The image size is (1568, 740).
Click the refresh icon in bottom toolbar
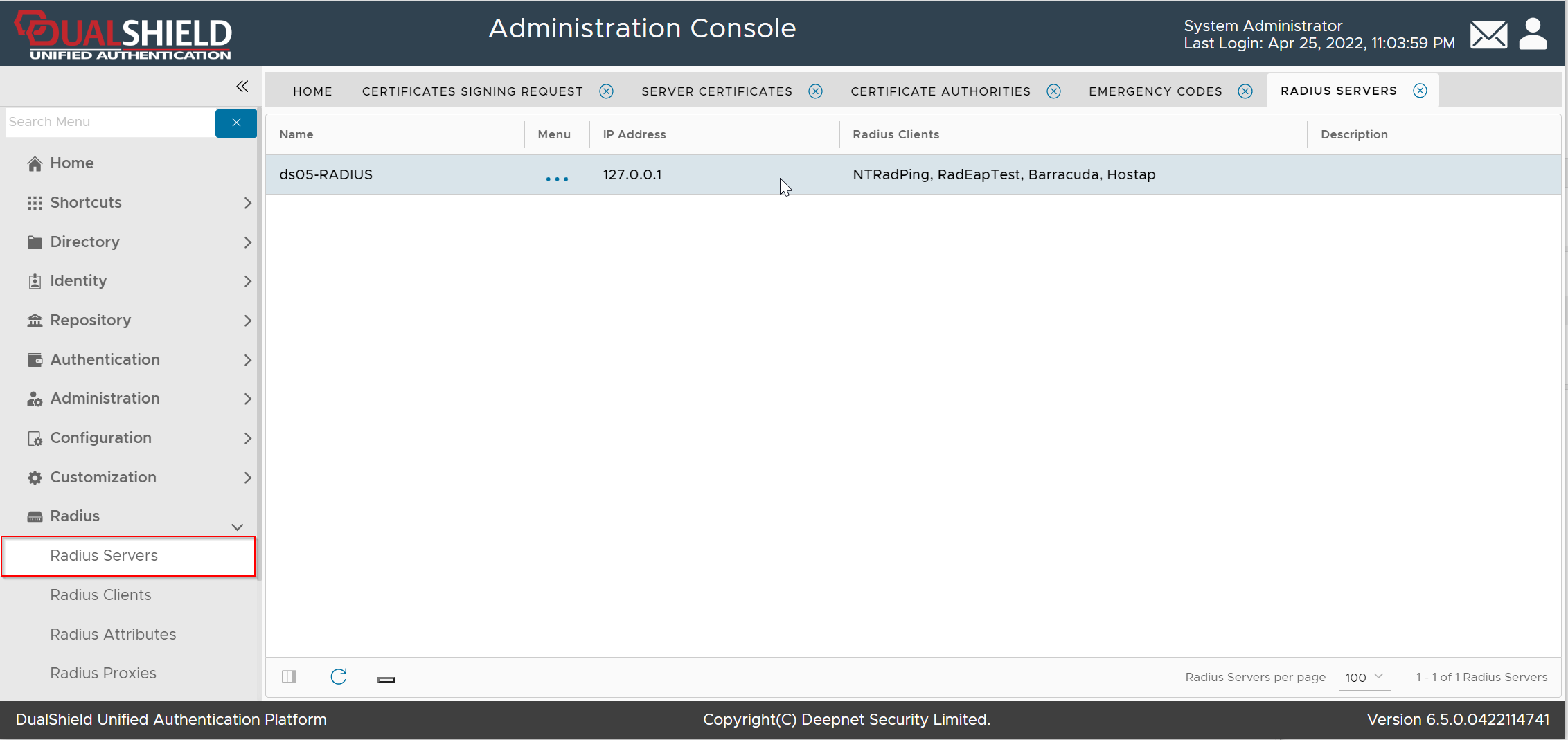coord(338,677)
